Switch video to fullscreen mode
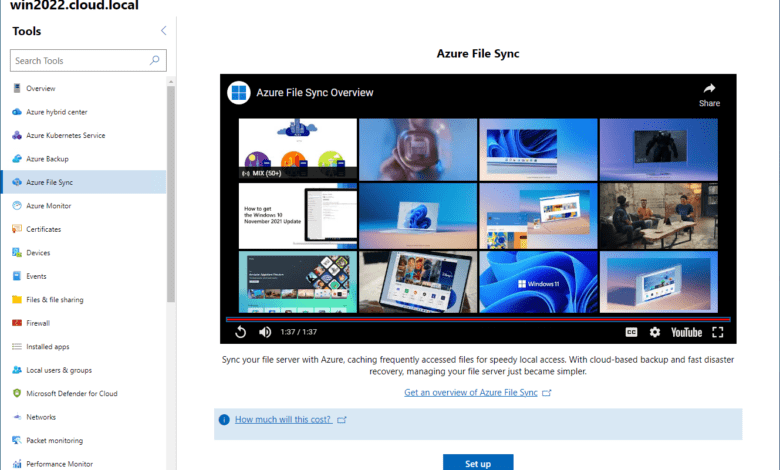This screenshot has width=780, height=470. pos(717,332)
